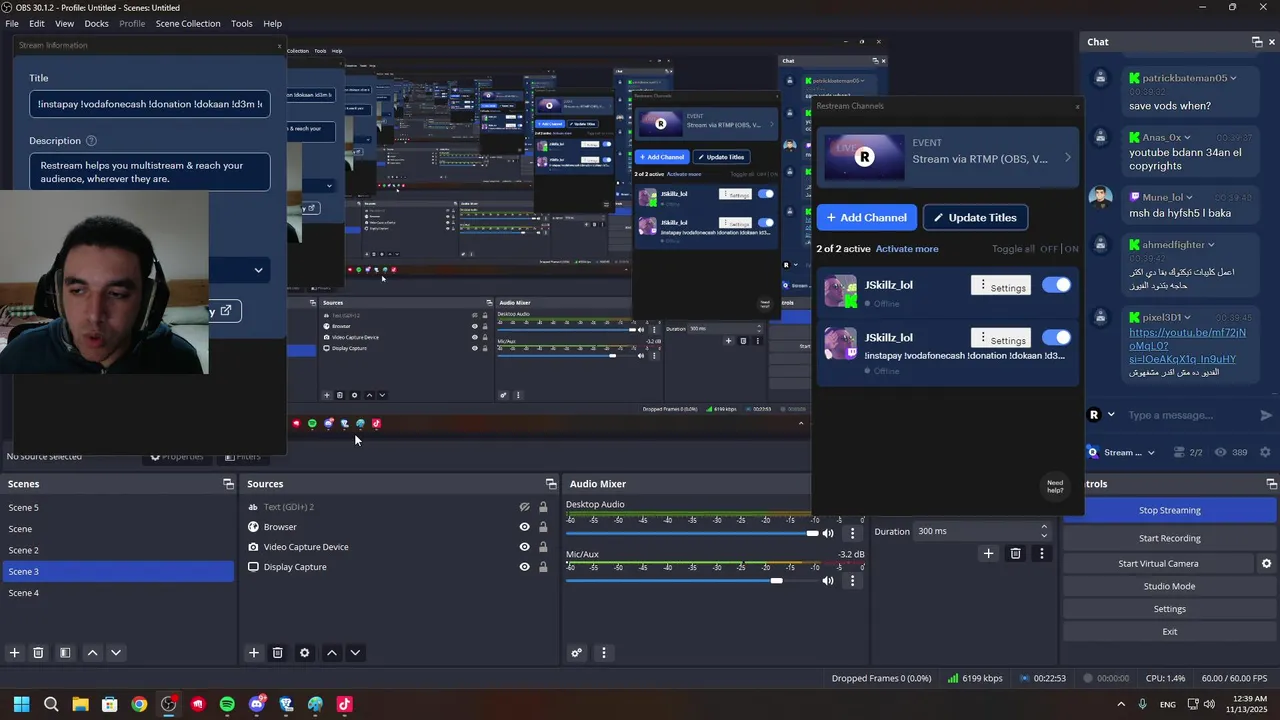Expand Anas_0x username chevron in chat
1280x720 pixels.
pos(1188,137)
